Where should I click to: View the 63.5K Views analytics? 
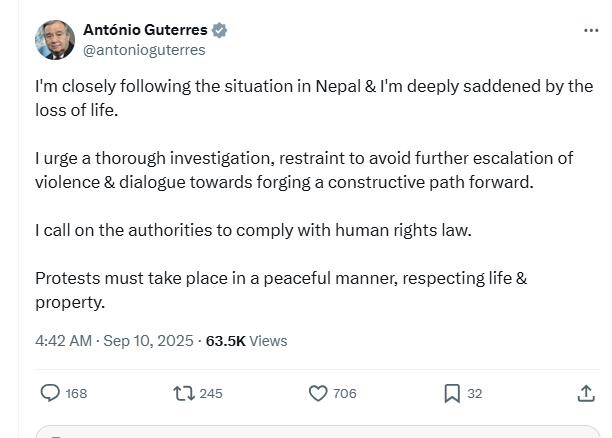(x=246, y=340)
